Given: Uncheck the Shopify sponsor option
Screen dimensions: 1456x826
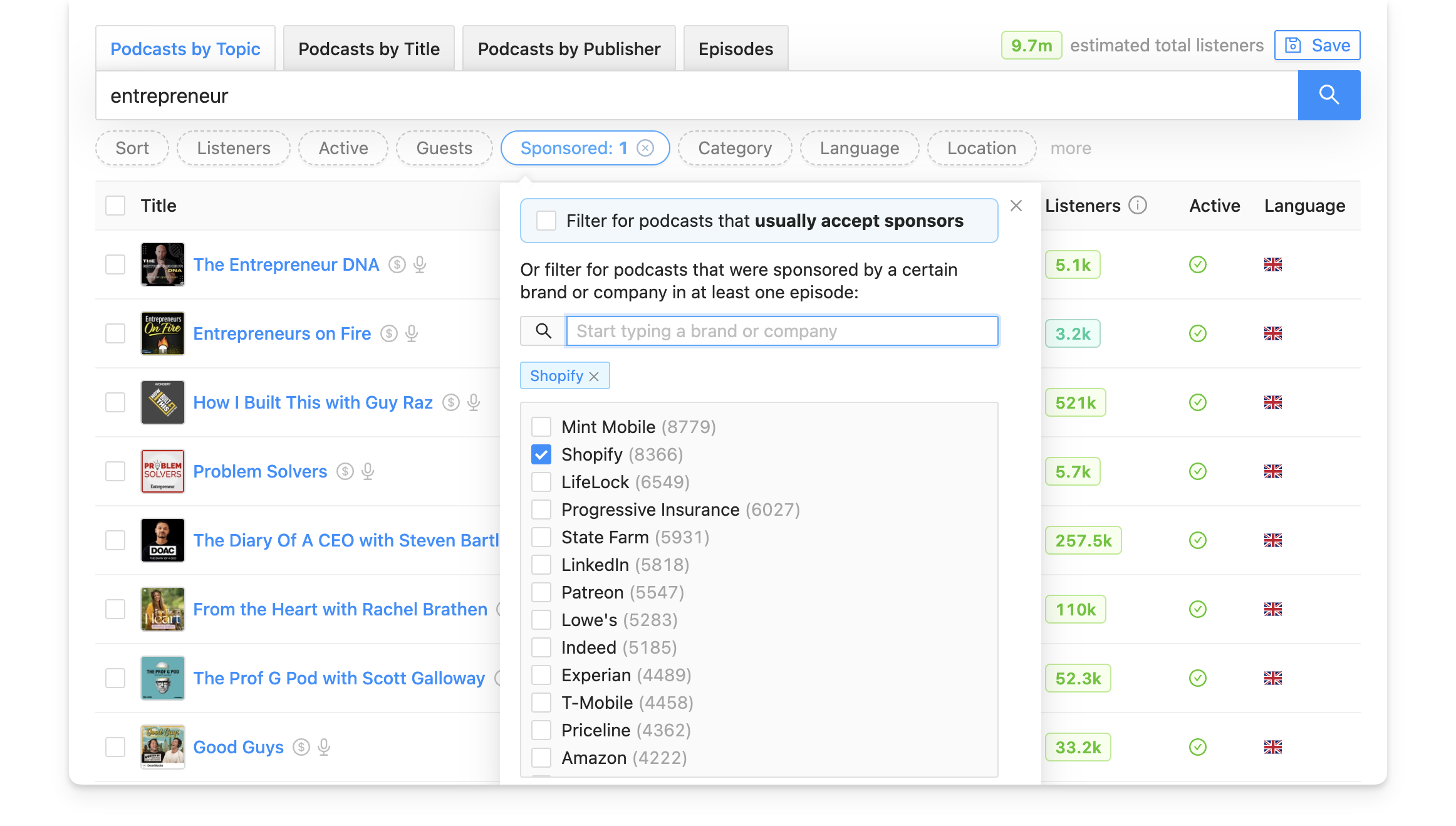Looking at the screenshot, I should [541, 454].
